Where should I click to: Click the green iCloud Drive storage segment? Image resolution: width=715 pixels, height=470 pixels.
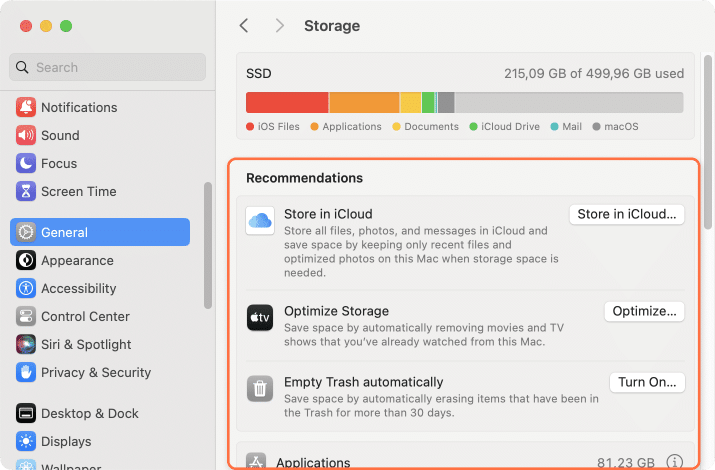click(428, 103)
